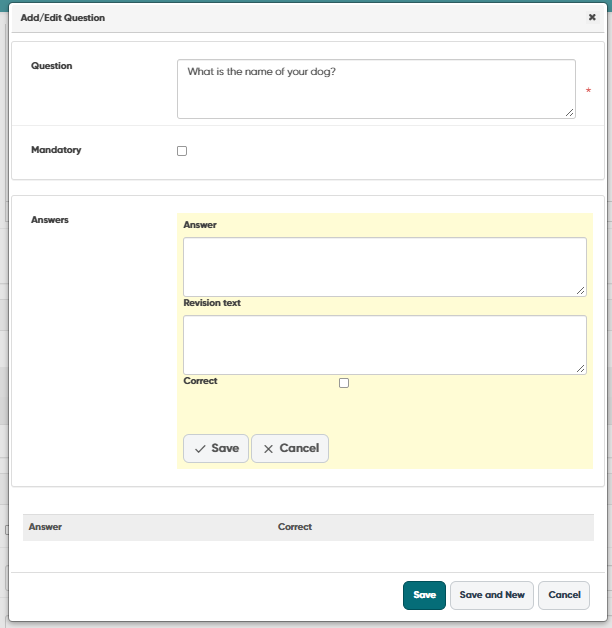Click Save and New button
Viewport: 612px width, 628px height.
click(492, 595)
